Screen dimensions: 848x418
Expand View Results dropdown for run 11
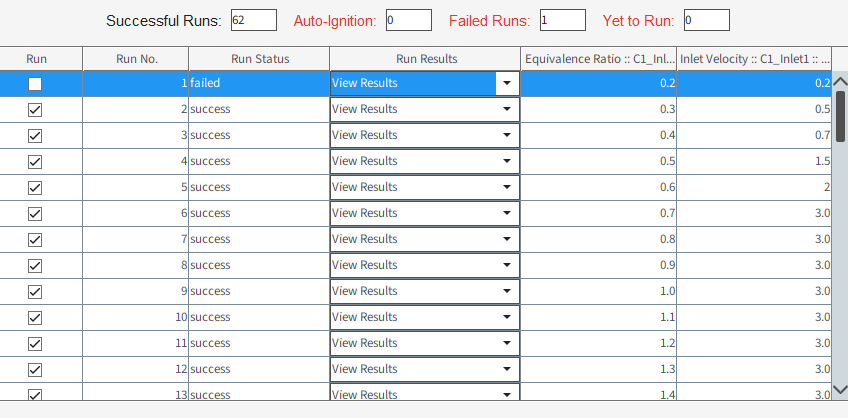click(507, 344)
